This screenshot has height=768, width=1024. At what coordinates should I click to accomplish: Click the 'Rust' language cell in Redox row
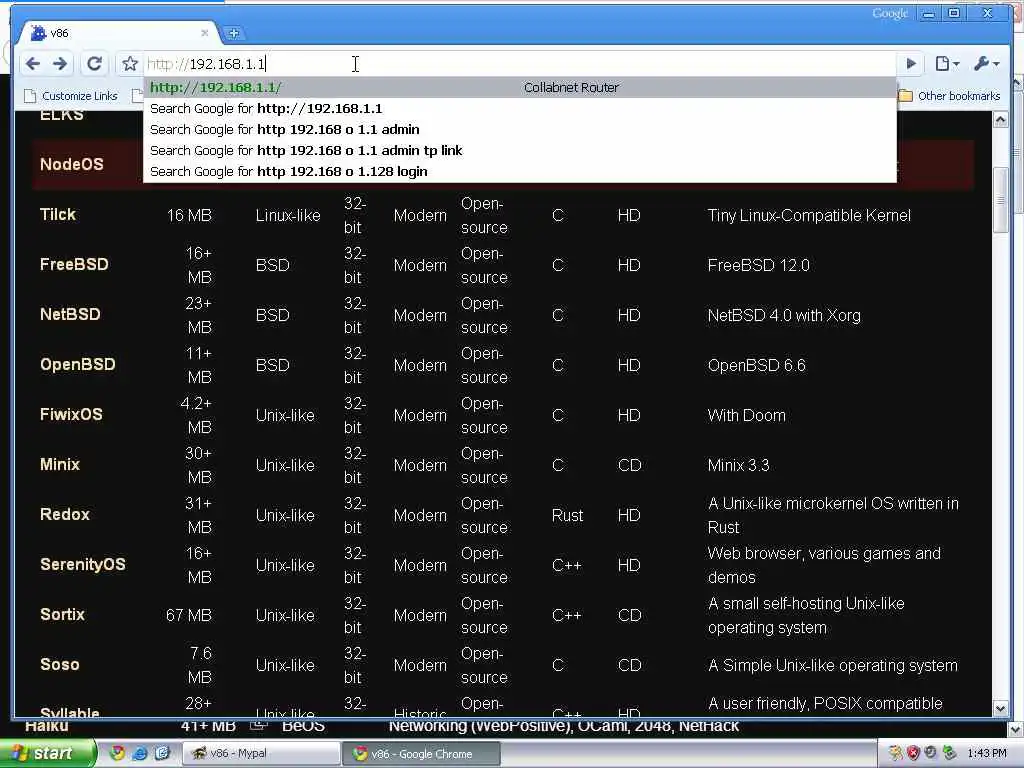[x=567, y=515]
